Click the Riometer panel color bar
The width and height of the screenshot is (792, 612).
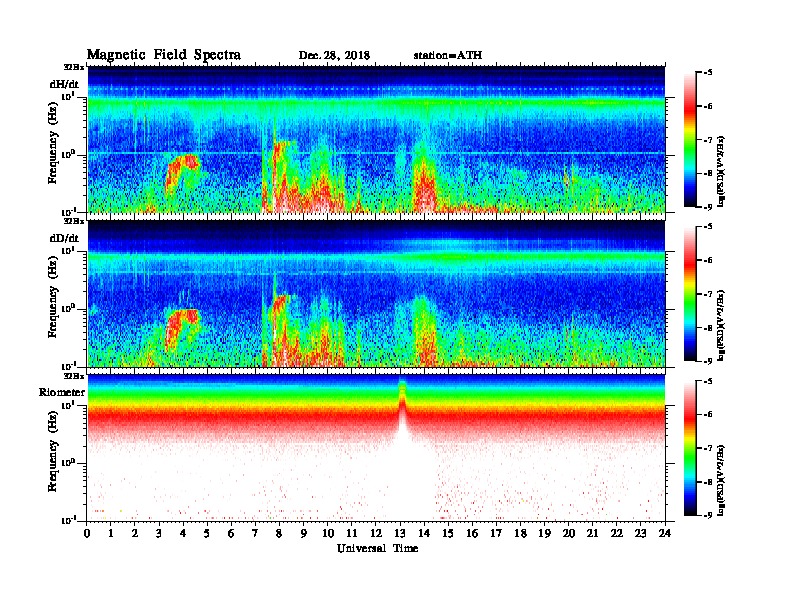690,448
